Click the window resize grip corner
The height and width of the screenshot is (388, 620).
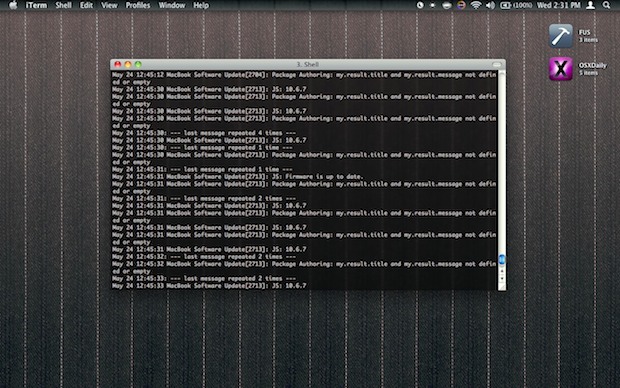coord(502,287)
